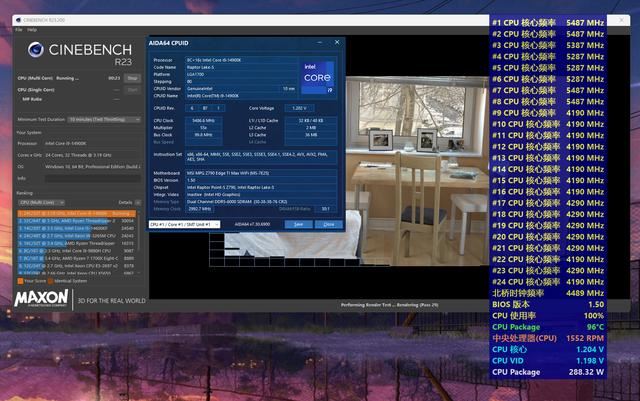Click the Info text field
The width and height of the screenshot is (640, 401).
(93, 178)
